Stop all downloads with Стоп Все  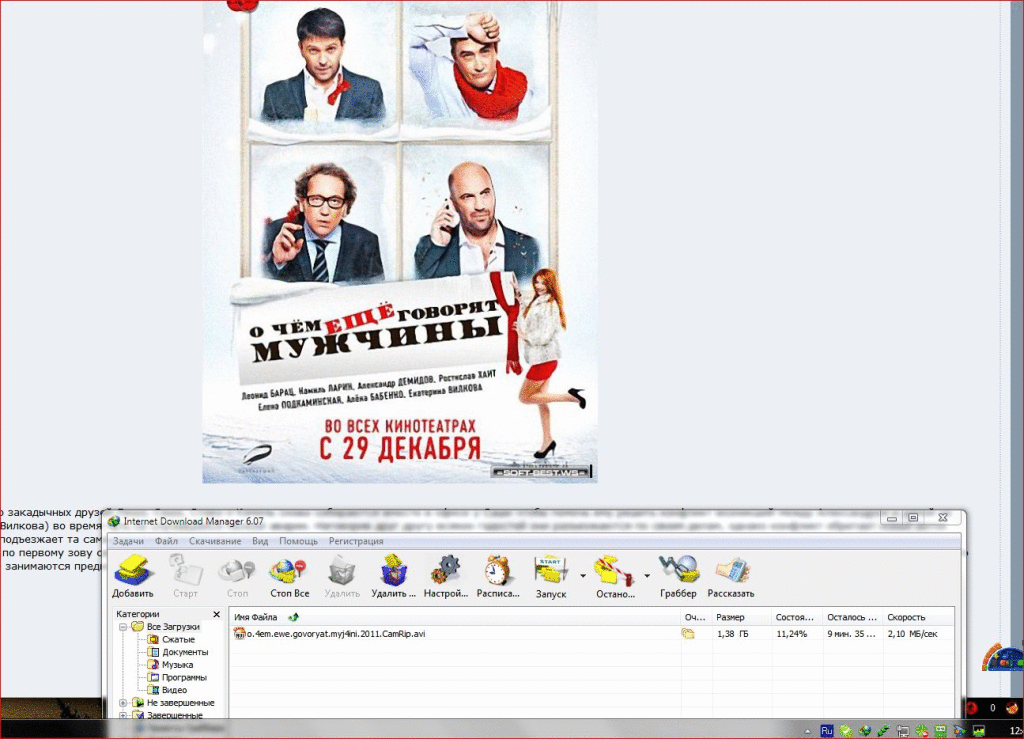point(288,570)
